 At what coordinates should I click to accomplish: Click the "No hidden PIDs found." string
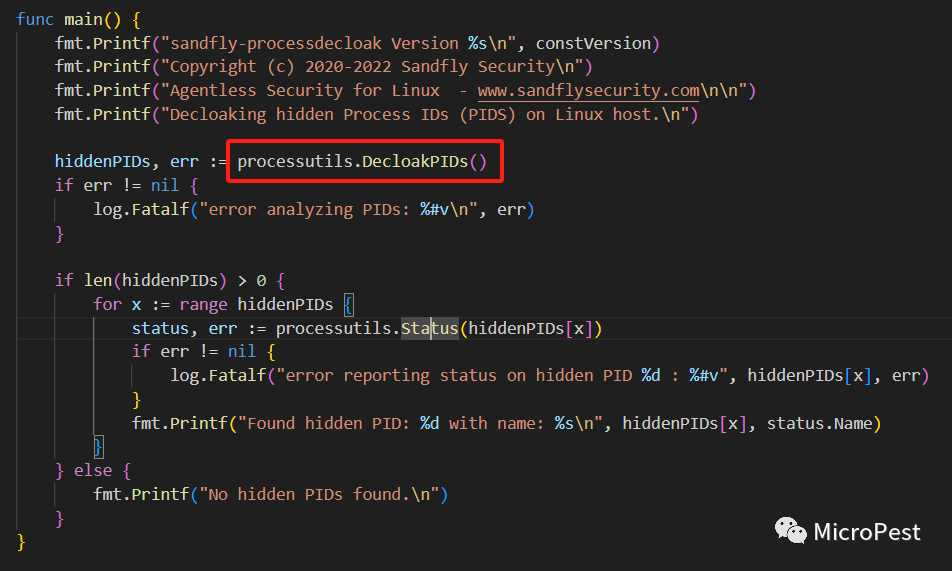coord(309,494)
